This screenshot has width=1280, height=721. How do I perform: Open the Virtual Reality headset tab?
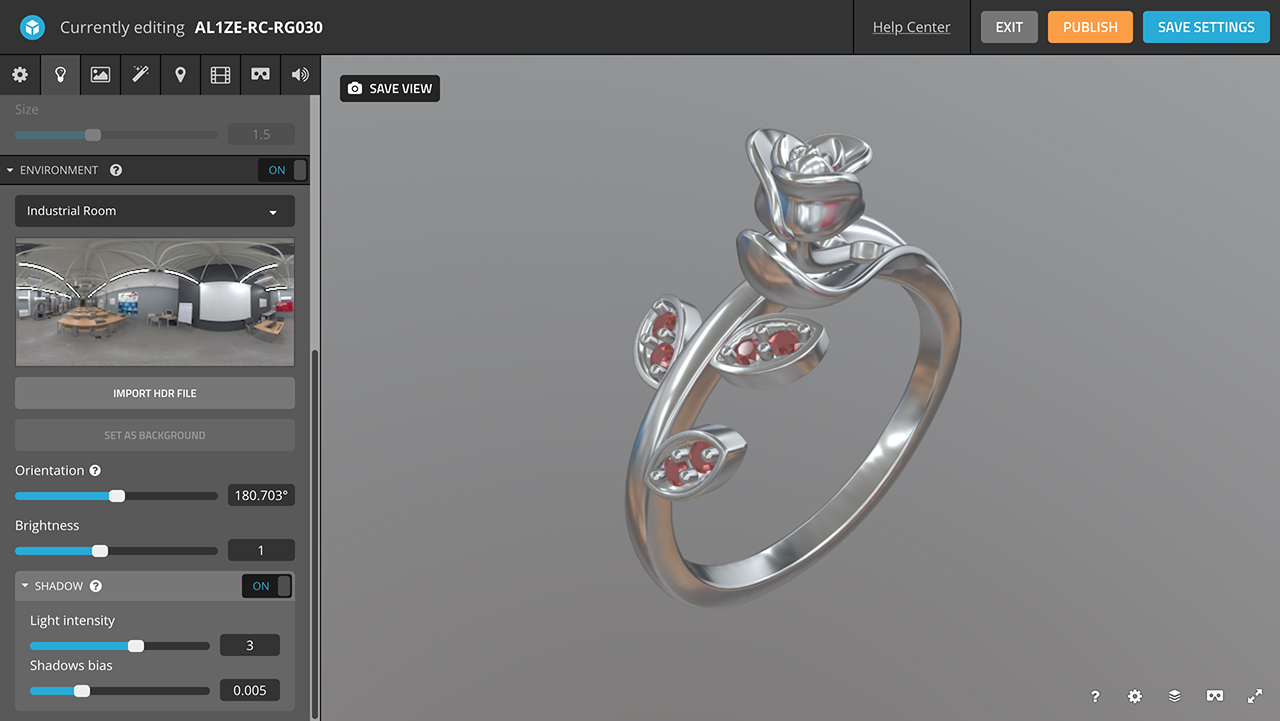(x=260, y=75)
